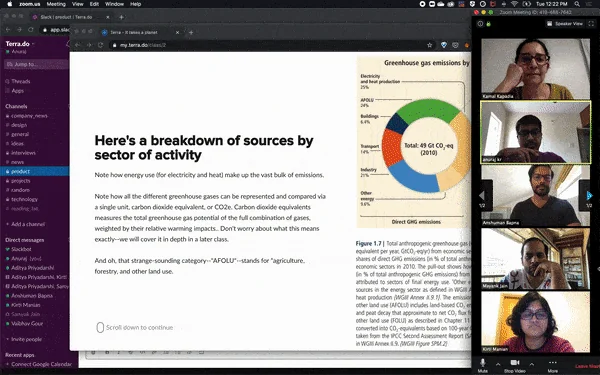Screen dimensions: 600x375
Task: Reload the Slack browser window
Action: point(31,29)
